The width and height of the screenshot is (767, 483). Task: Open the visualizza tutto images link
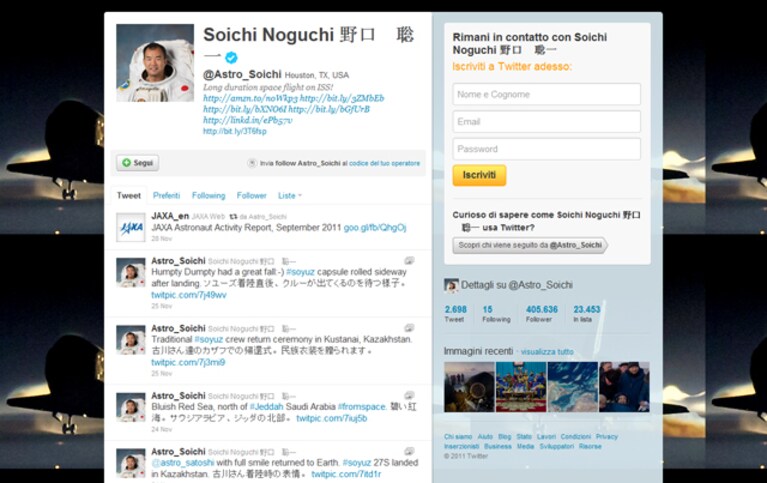tap(547, 352)
